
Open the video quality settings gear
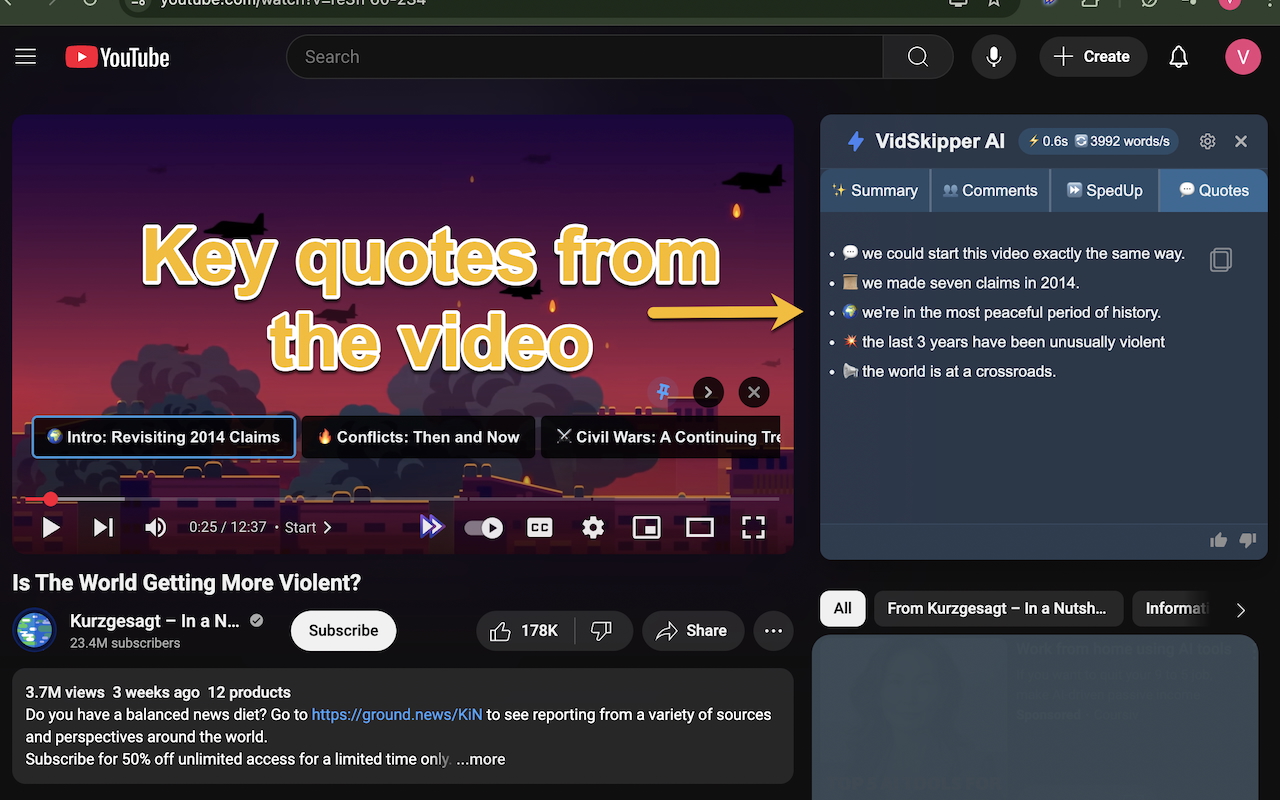pos(593,527)
